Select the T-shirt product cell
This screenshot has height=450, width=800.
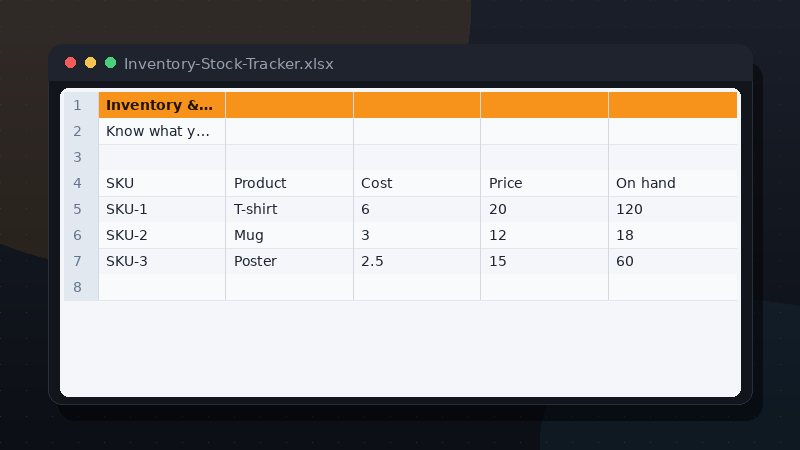[x=289, y=209]
